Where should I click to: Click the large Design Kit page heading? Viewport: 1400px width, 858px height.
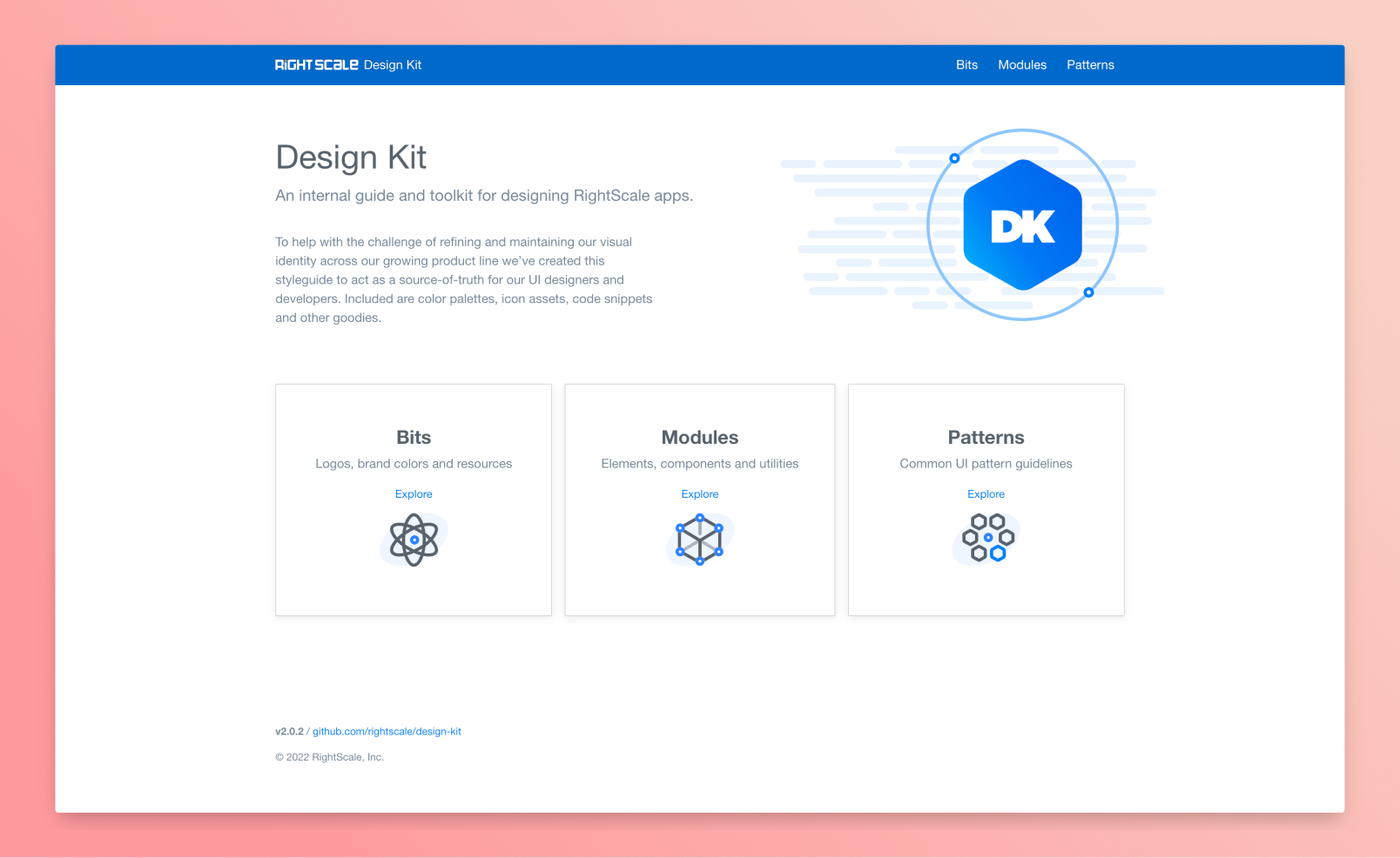click(x=351, y=158)
